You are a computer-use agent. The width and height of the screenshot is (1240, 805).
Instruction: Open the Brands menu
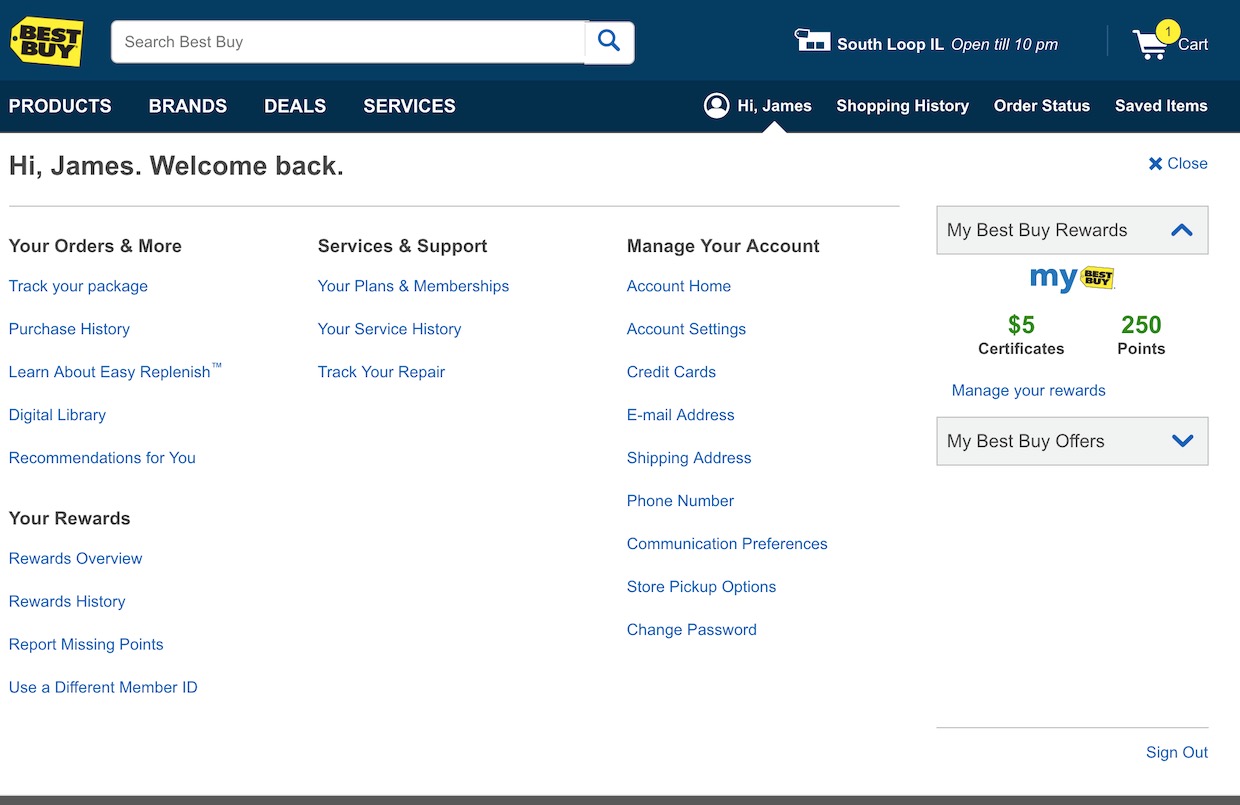tap(188, 106)
